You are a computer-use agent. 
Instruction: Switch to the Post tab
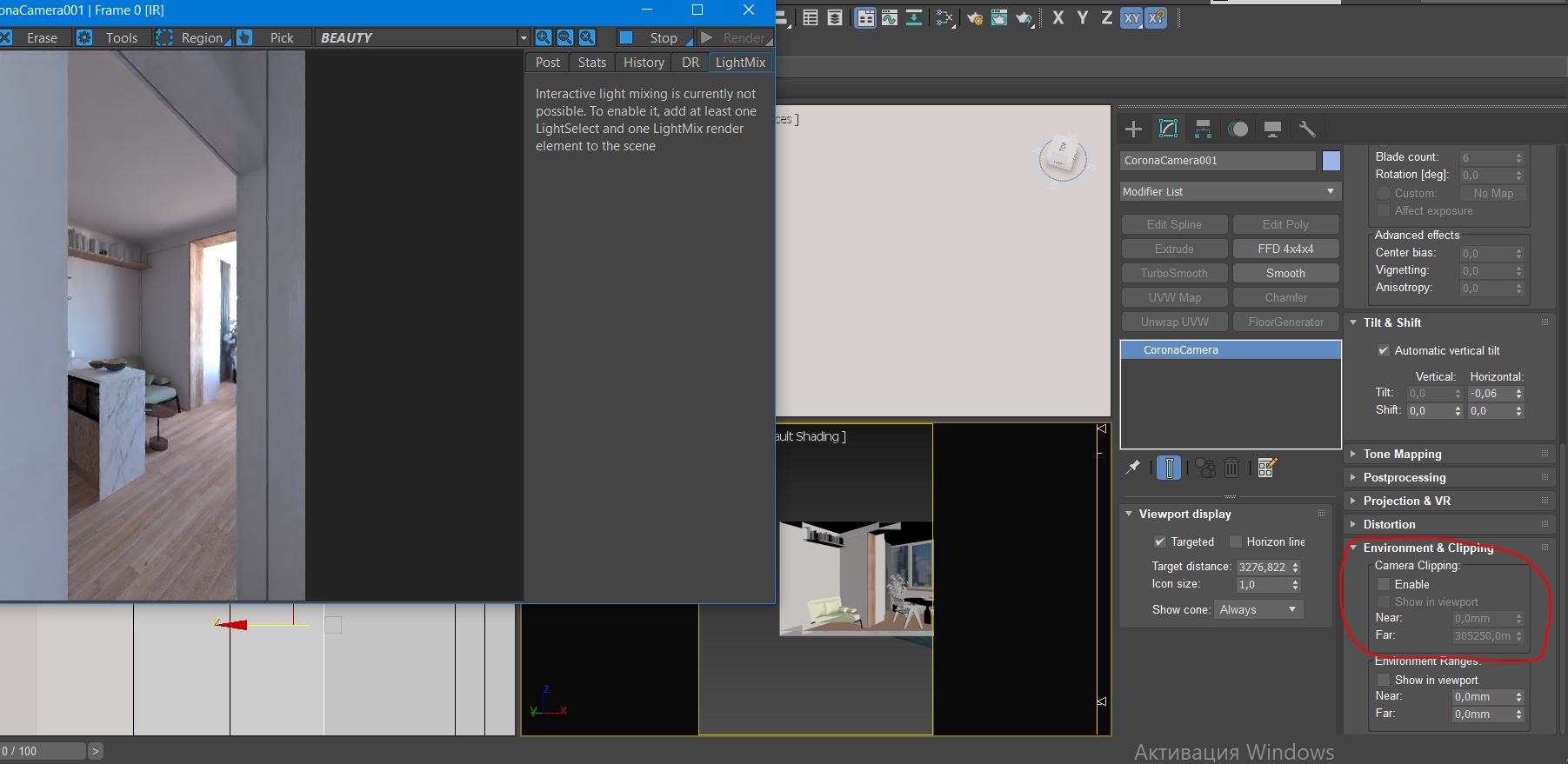548,63
